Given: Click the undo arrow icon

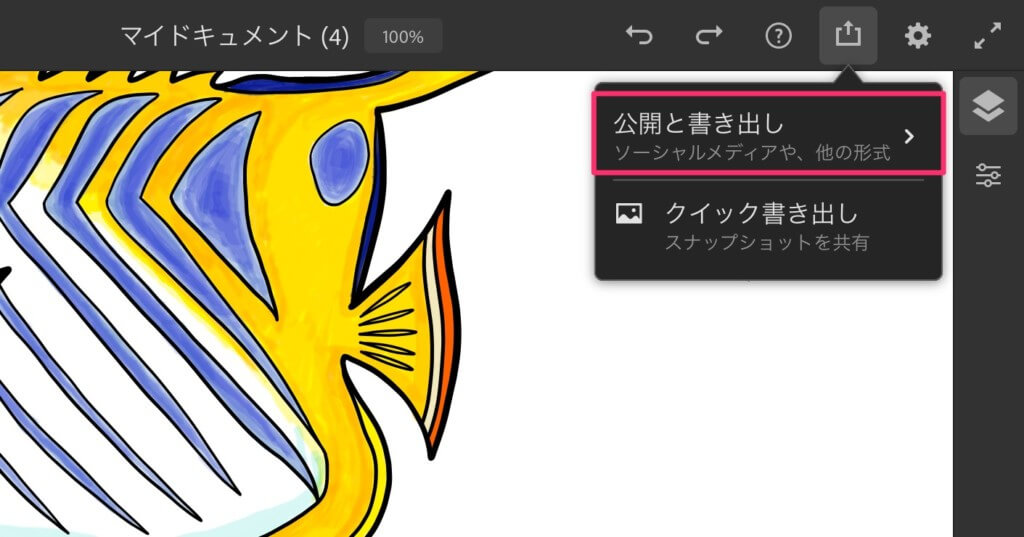Looking at the screenshot, I should point(639,36).
